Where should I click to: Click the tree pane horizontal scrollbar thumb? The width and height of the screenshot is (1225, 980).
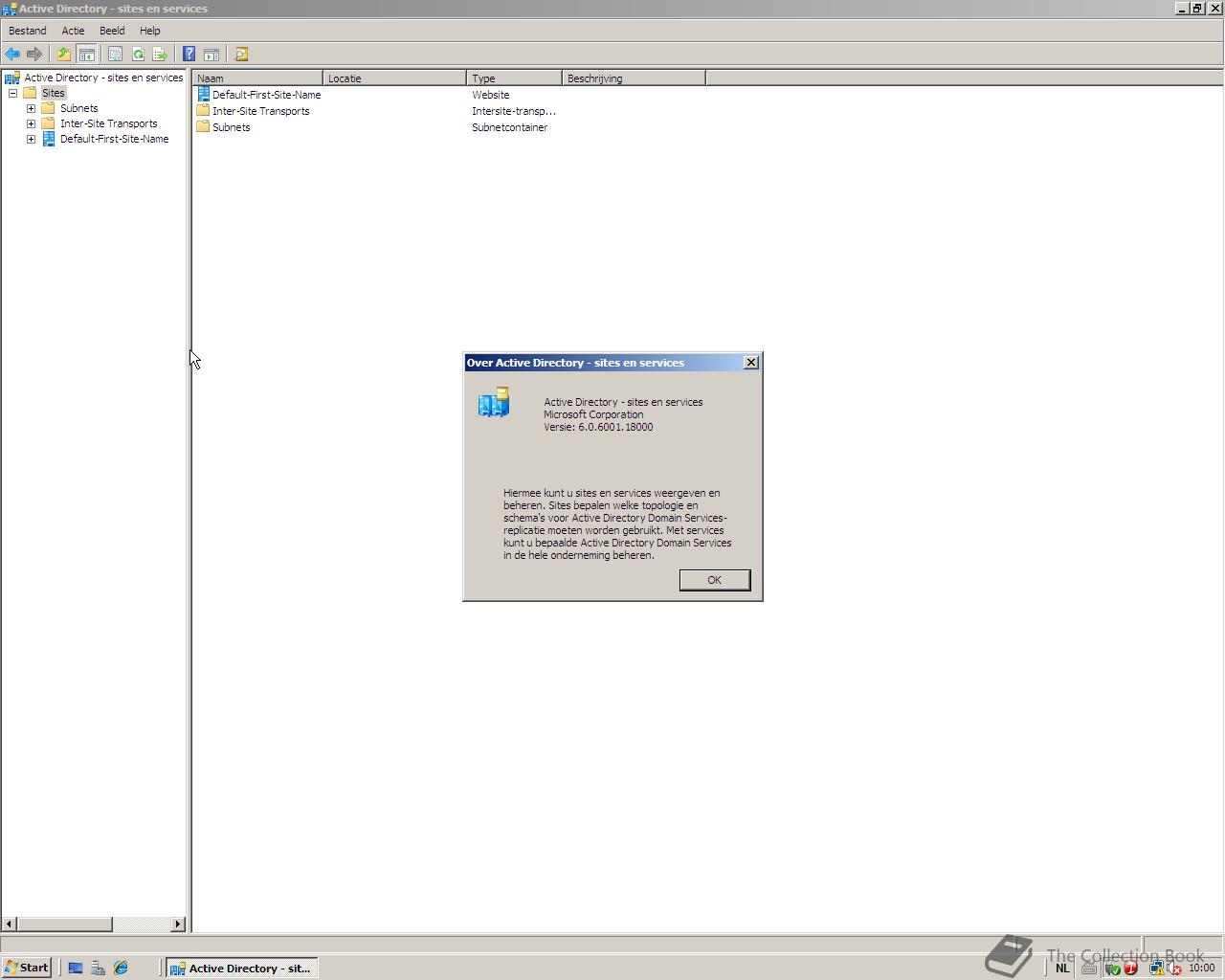pyautogui.click(x=65, y=924)
